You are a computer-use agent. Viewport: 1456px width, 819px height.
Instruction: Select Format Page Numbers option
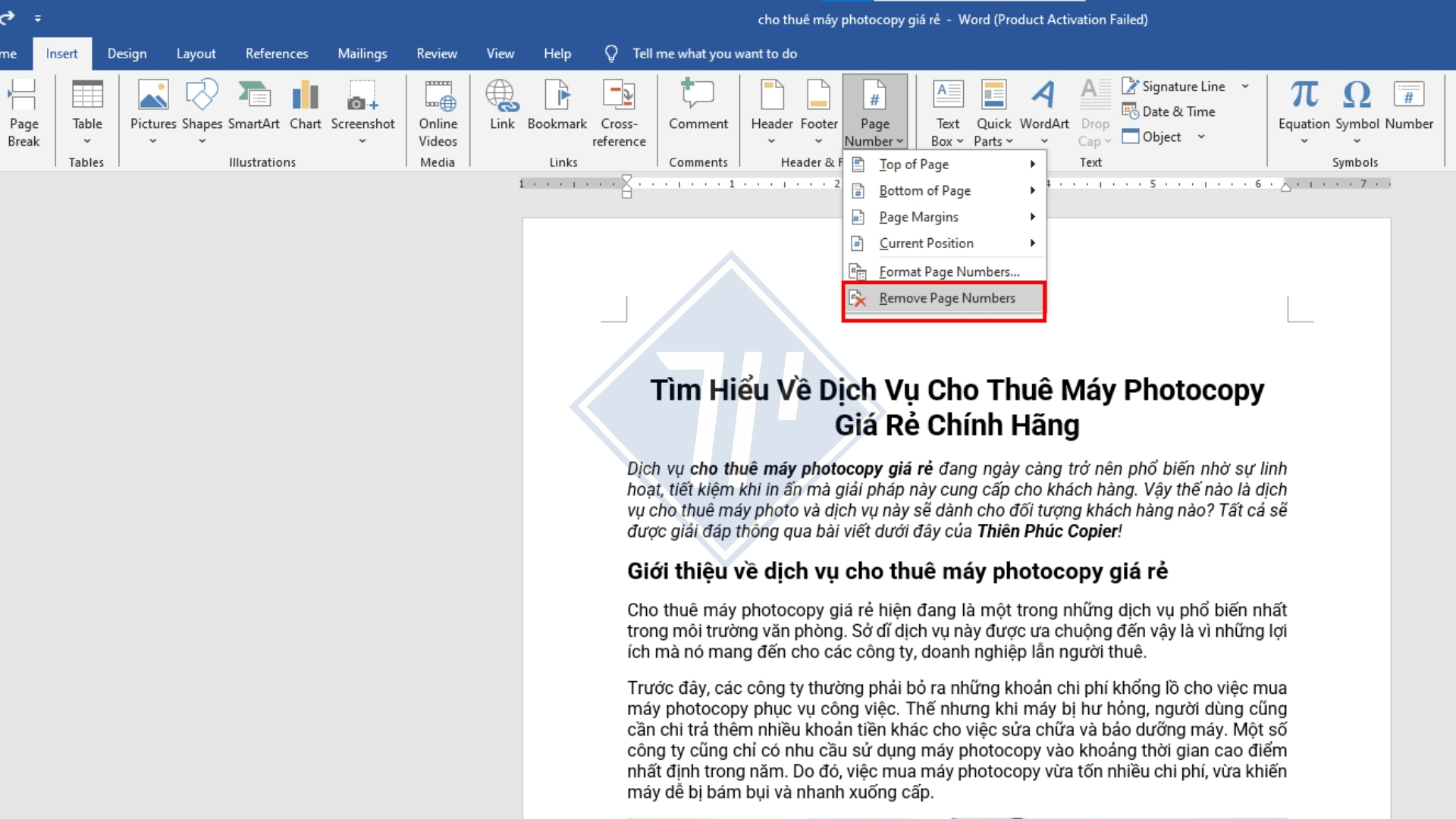[x=948, y=271]
